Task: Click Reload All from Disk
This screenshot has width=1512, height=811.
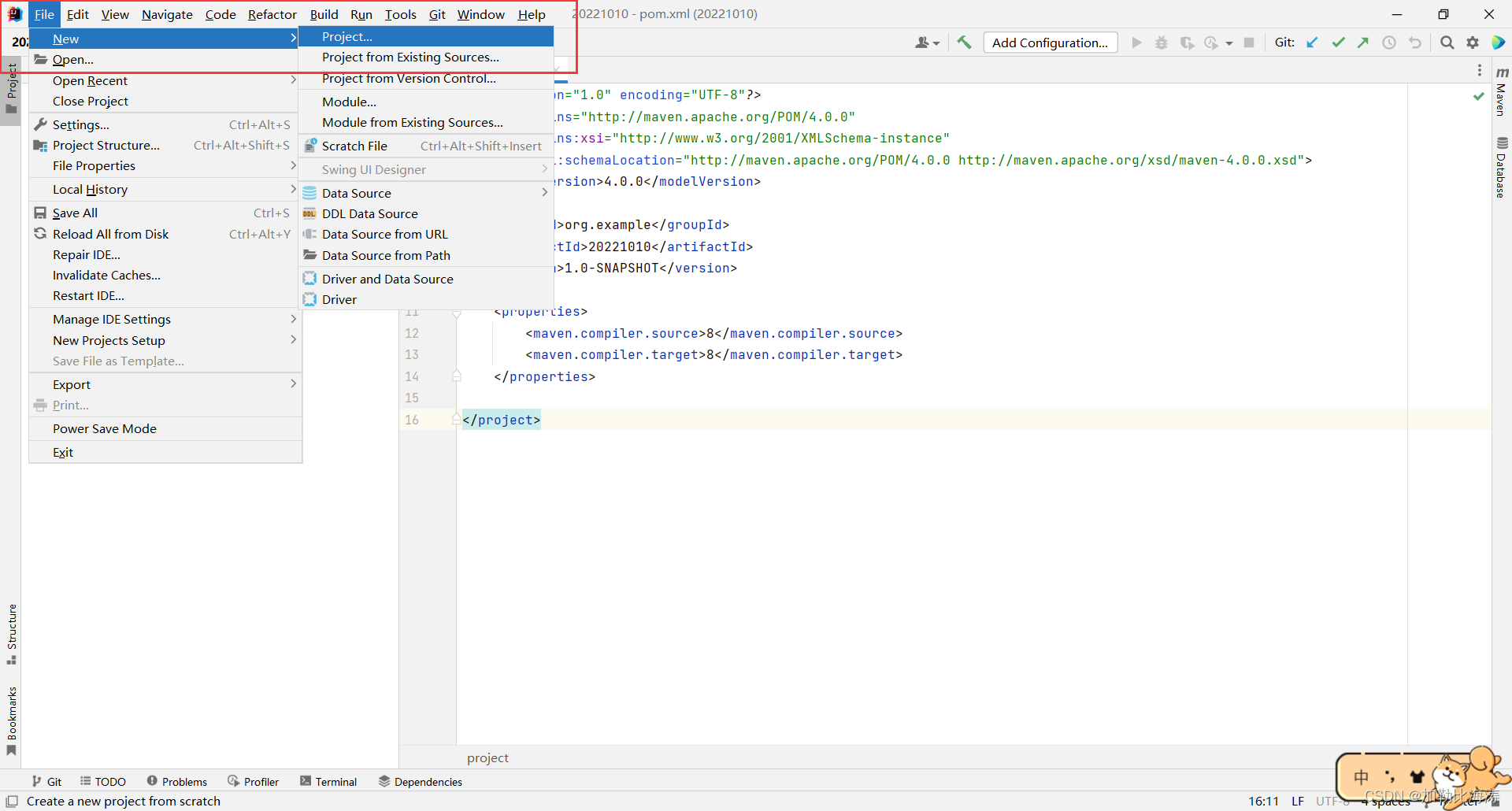Action: [165, 234]
